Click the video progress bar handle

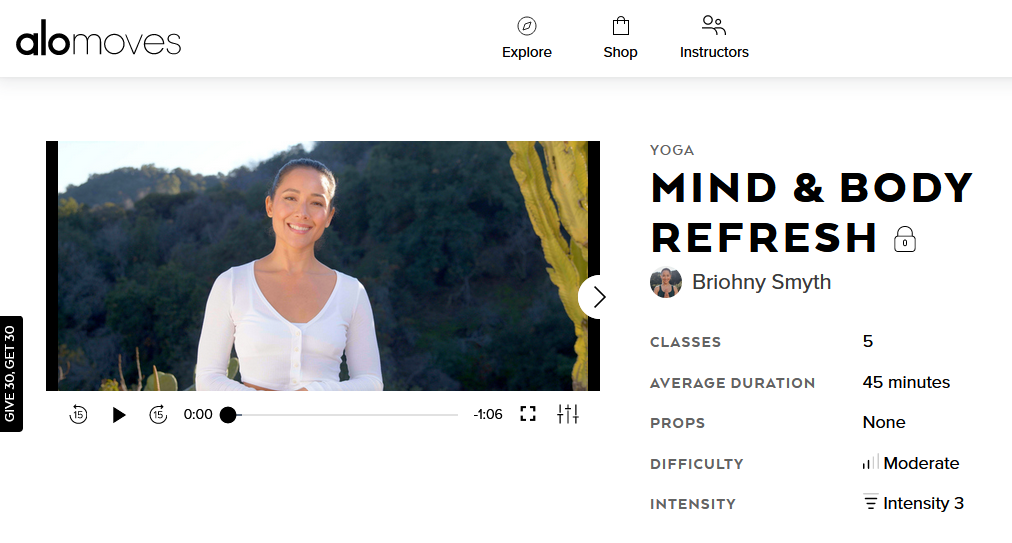click(x=228, y=415)
